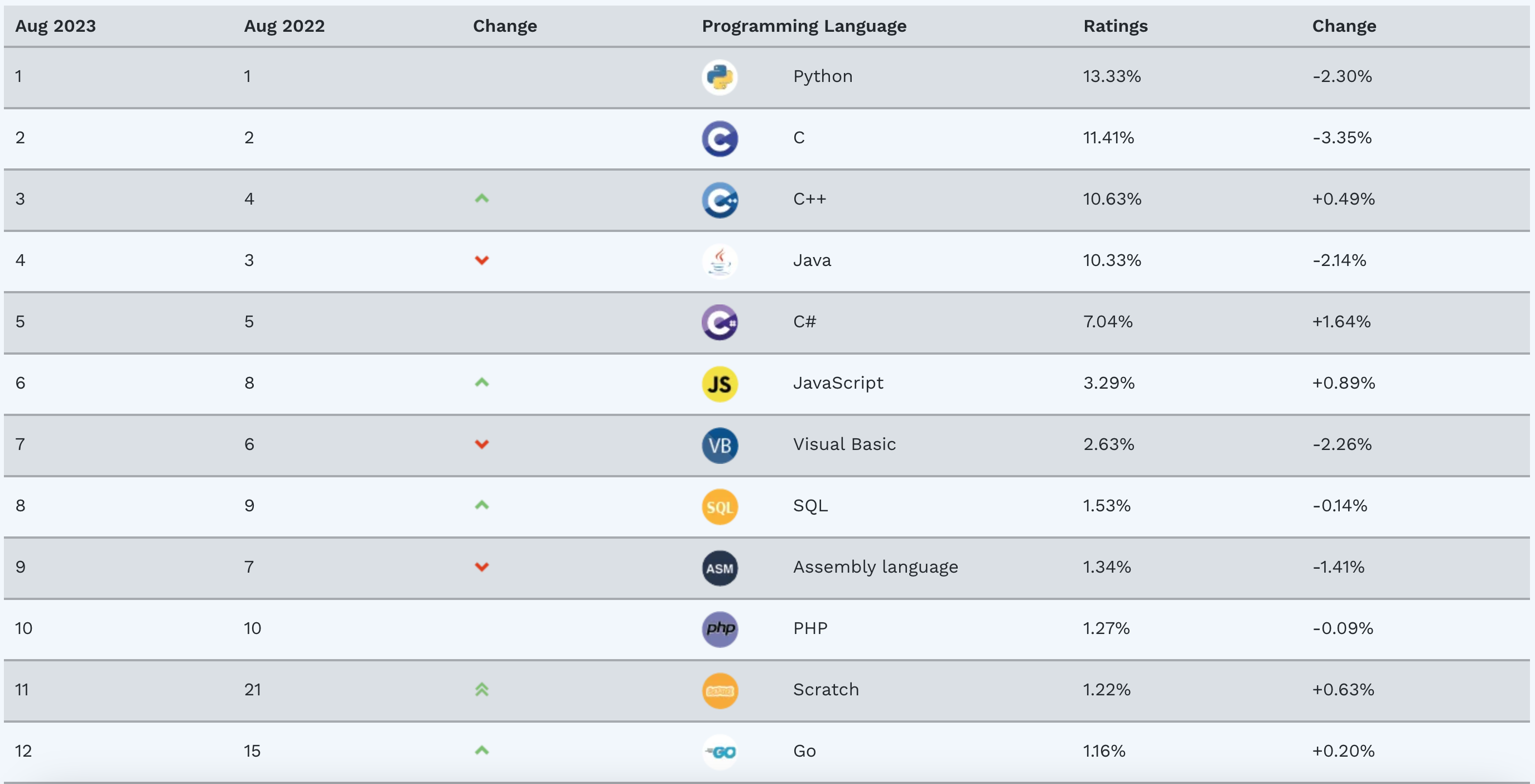This screenshot has width=1535, height=784.
Task: Click the Ratings column header
Action: pos(1115,26)
